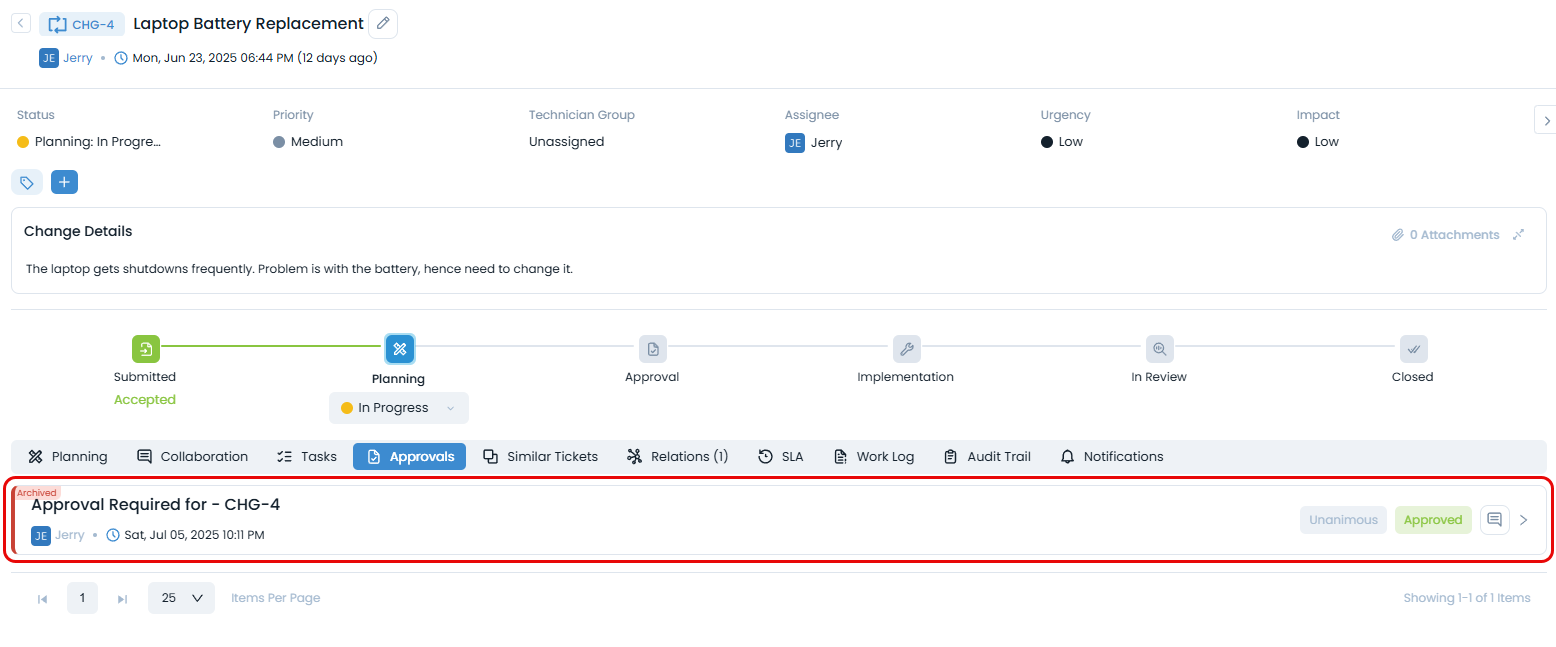
Task: Click the edit pencil next to the title
Action: click(383, 23)
